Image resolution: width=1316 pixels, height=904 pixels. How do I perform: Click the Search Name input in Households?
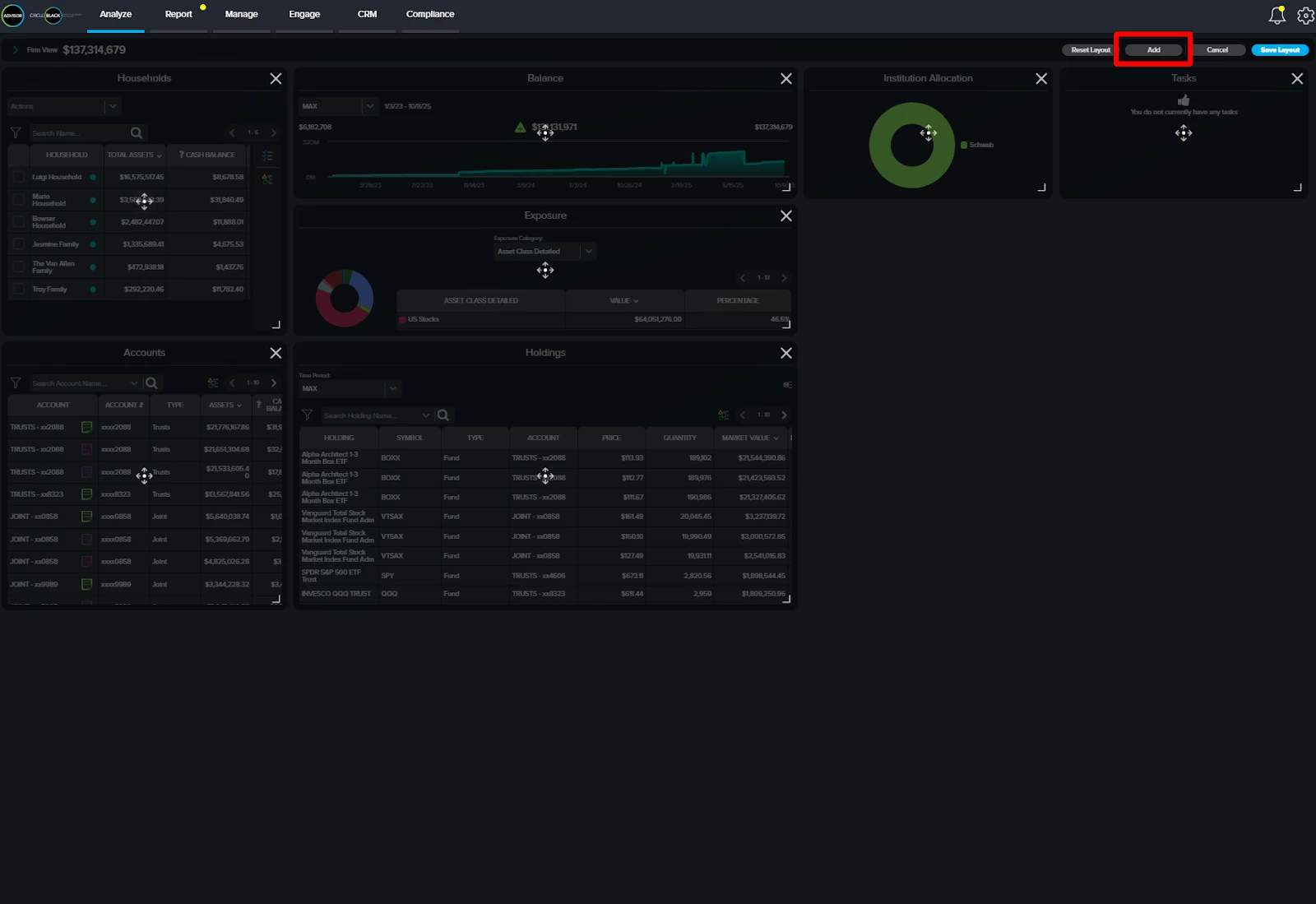pos(78,132)
